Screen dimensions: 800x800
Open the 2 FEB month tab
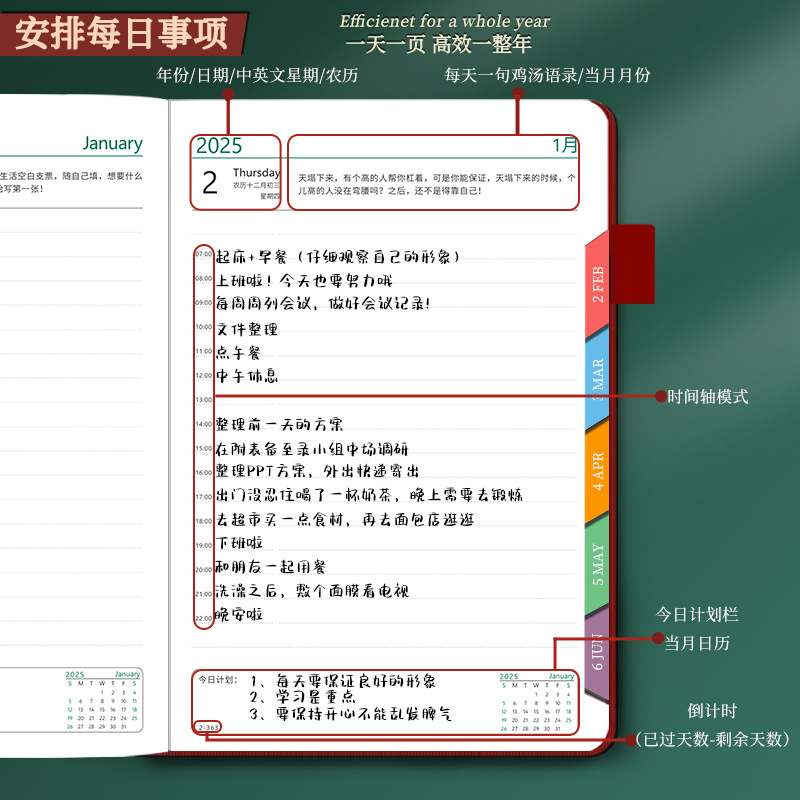coord(597,284)
